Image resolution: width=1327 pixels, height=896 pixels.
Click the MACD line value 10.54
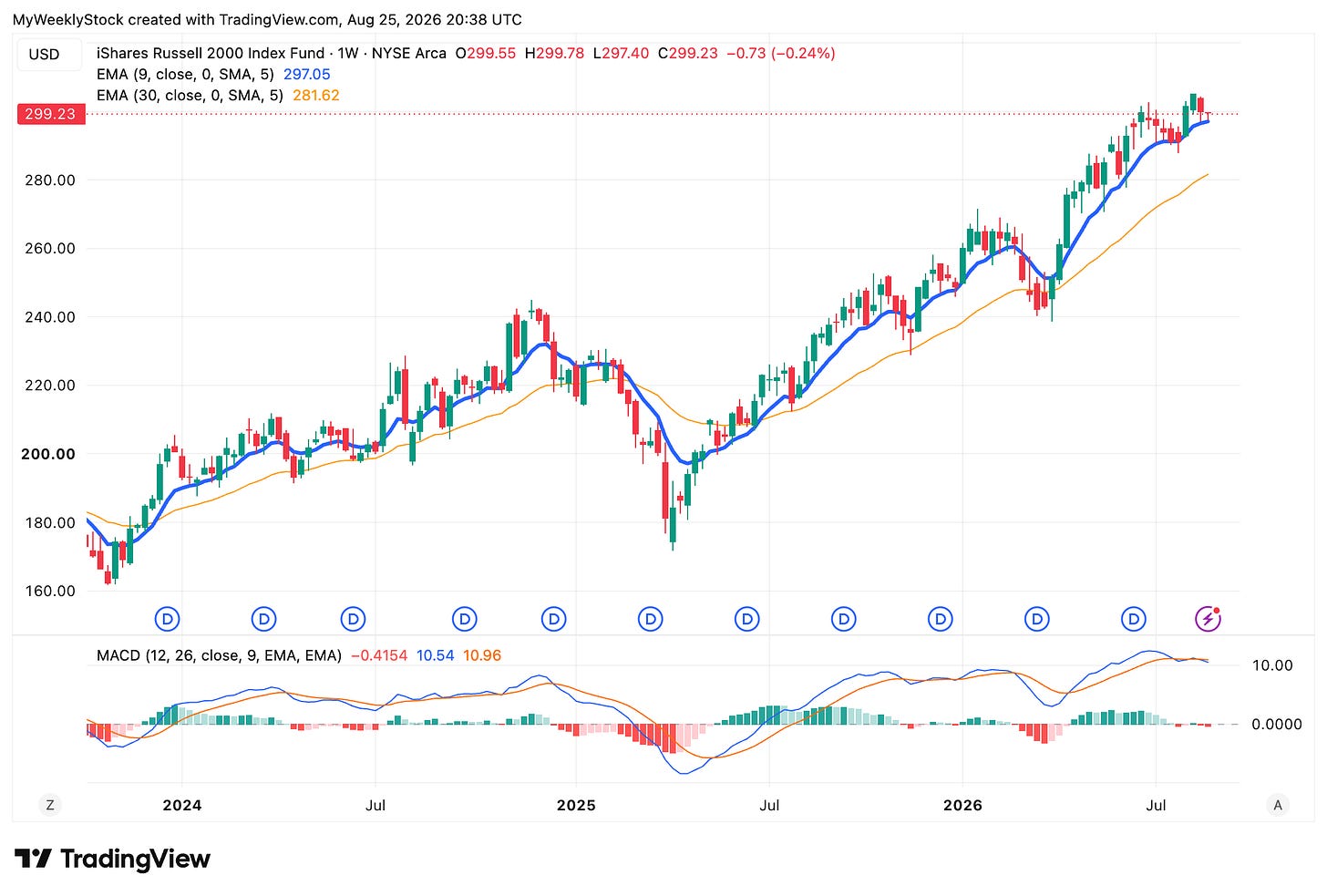(436, 655)
